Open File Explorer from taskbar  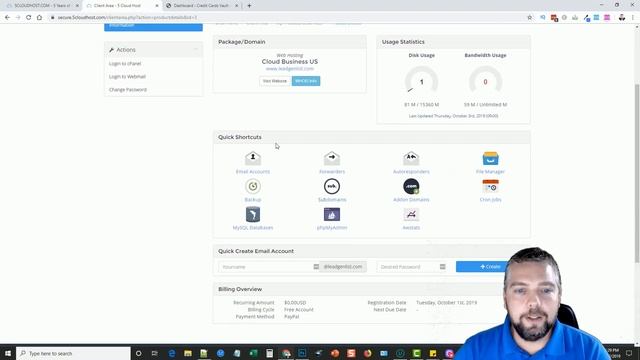pos(188,353)
